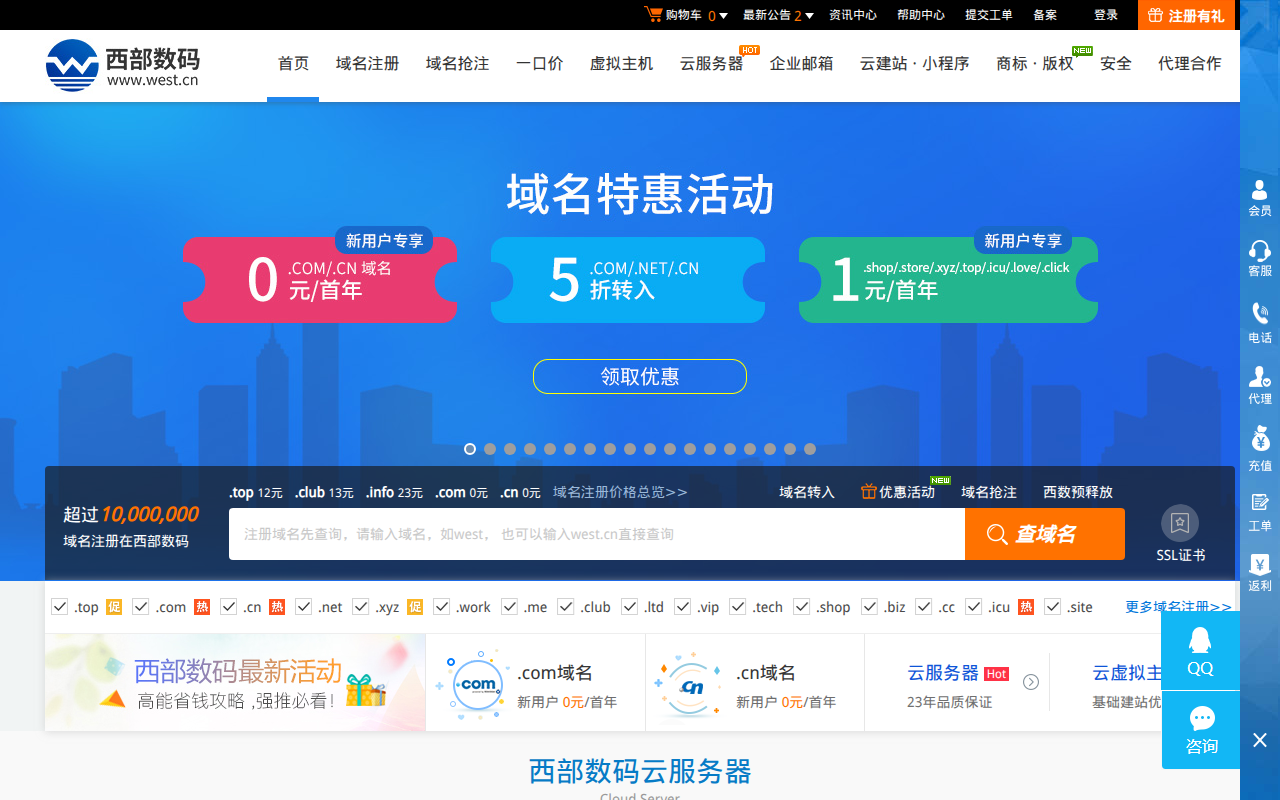1280x800 pixels.
Task: Open the 域名注册 navigation menu
Action: 367,63
